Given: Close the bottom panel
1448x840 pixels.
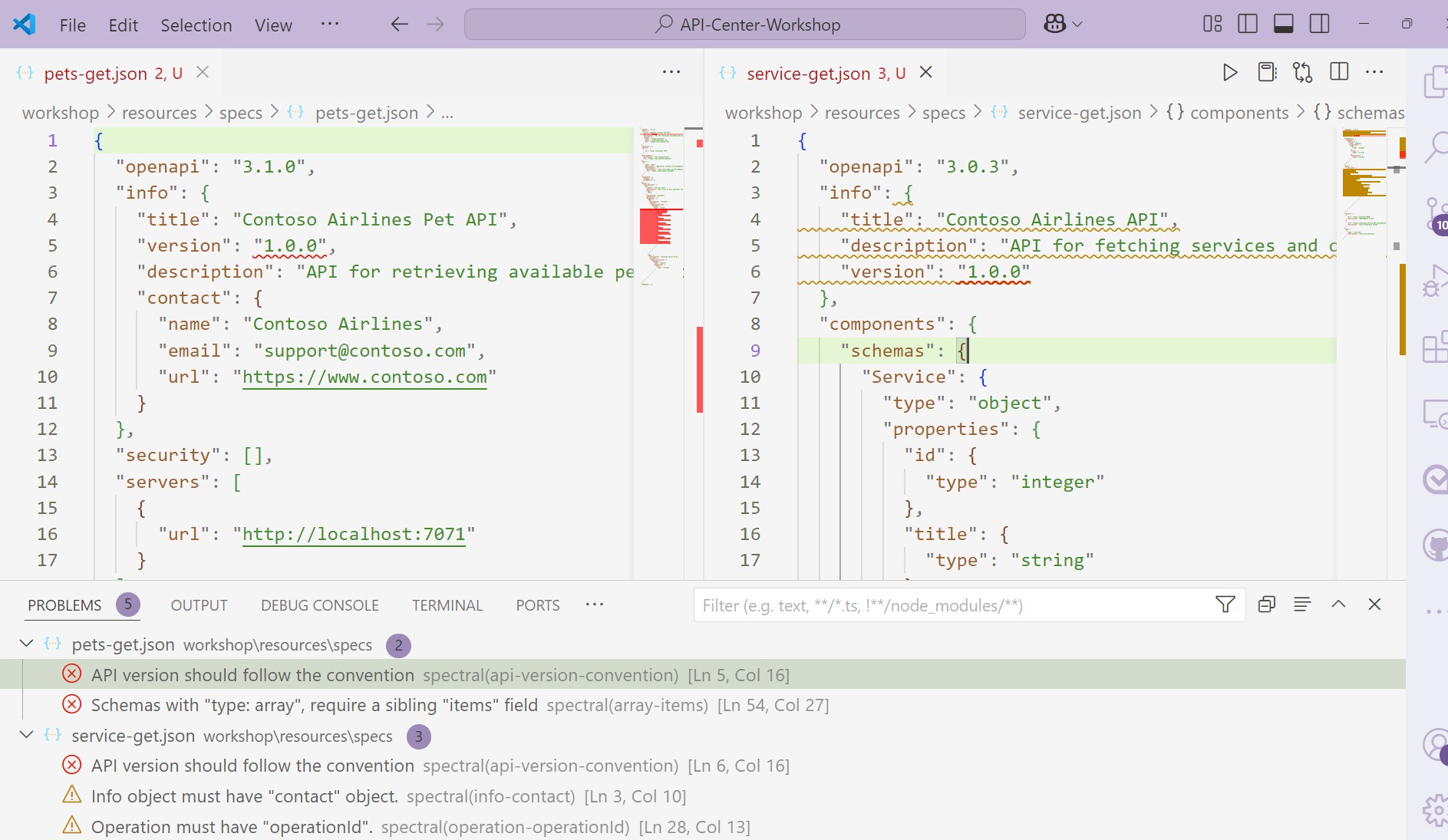Looking at the screenshot, I should click(1374, 604).
